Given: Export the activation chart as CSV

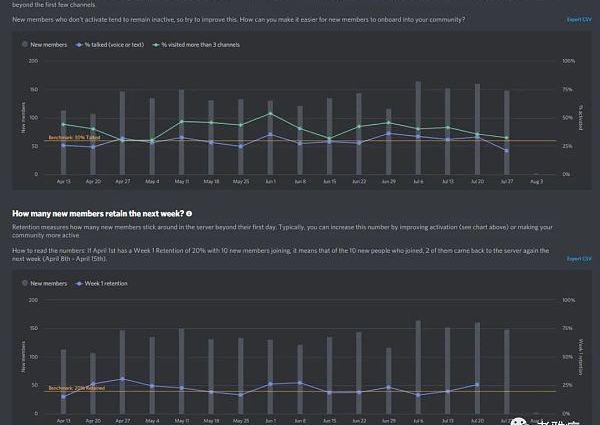Looking at the screenshot, I should (x=579, y=20).
